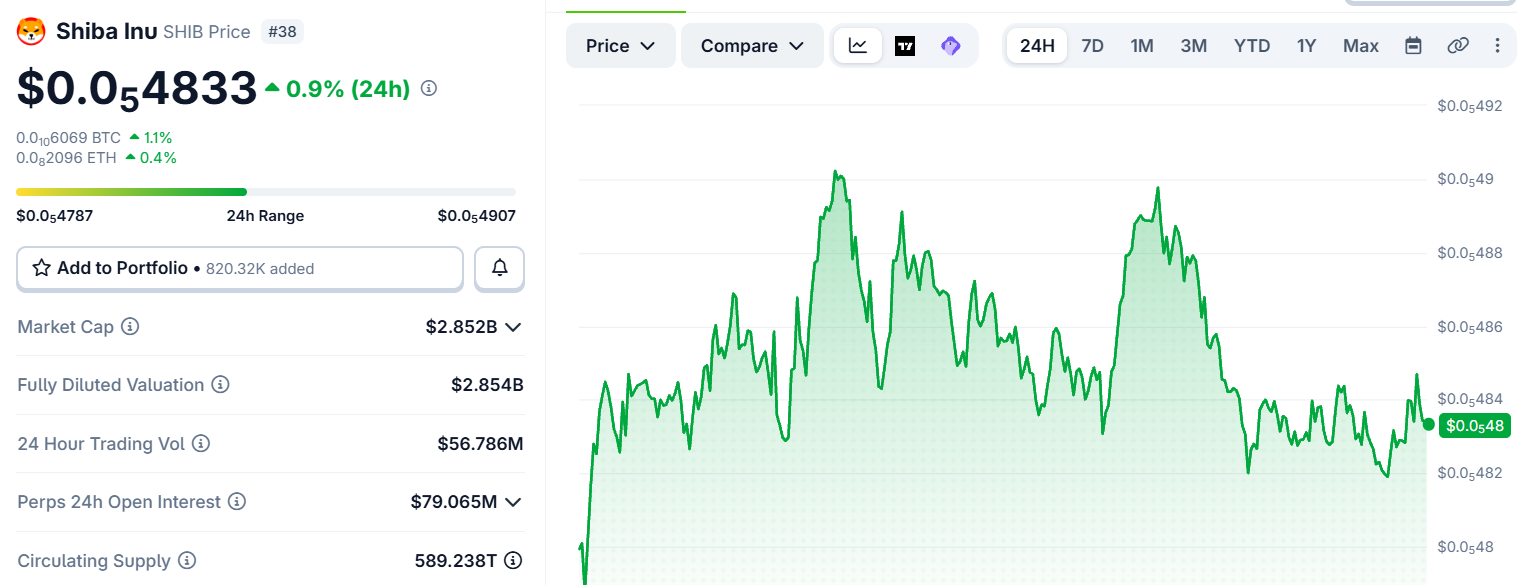This screenshot has height=585, width=1522.
Task: Open the three-dot chart options menu
Action: [x=1497, y=46]
